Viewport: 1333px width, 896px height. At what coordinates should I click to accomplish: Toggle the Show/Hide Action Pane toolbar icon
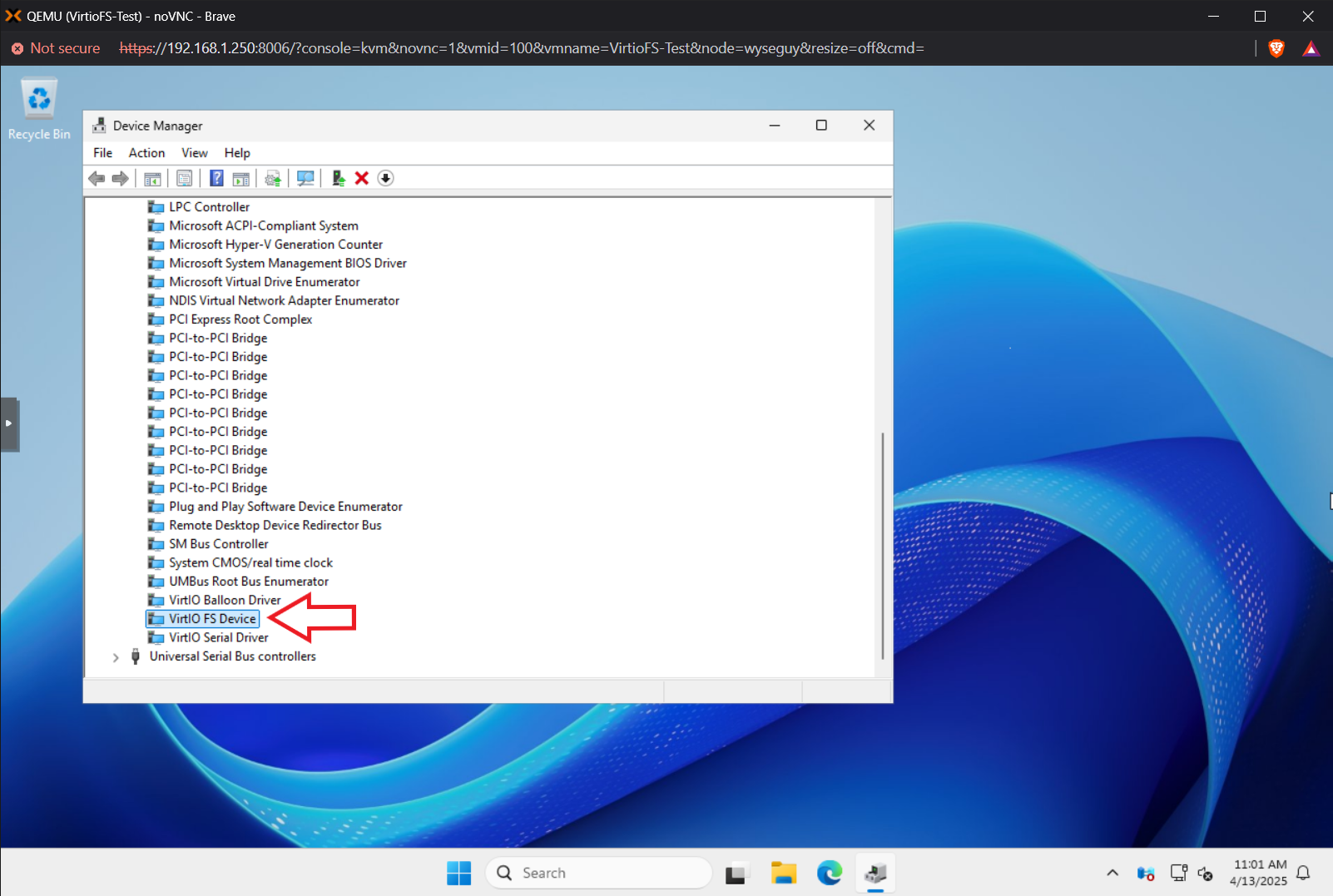tap(241, 178)
